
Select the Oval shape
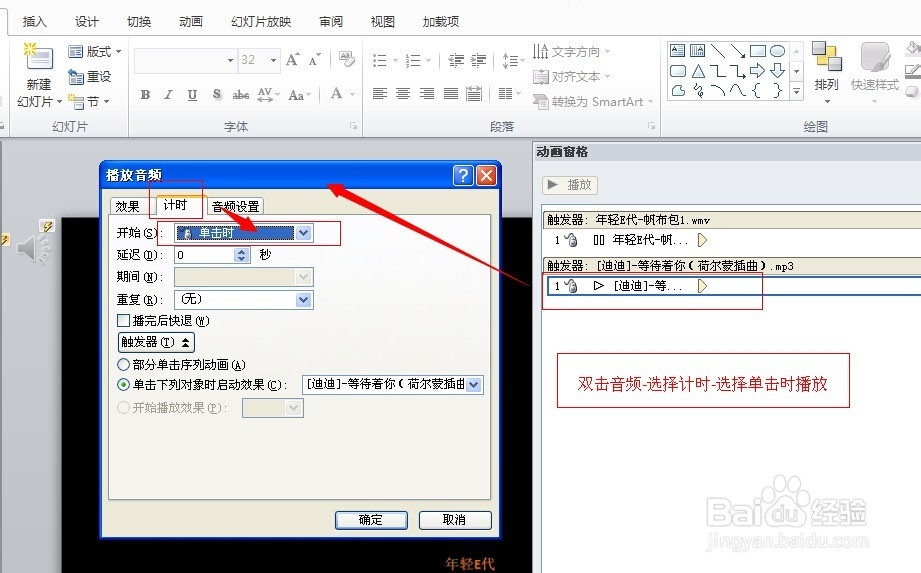[778, 51]
